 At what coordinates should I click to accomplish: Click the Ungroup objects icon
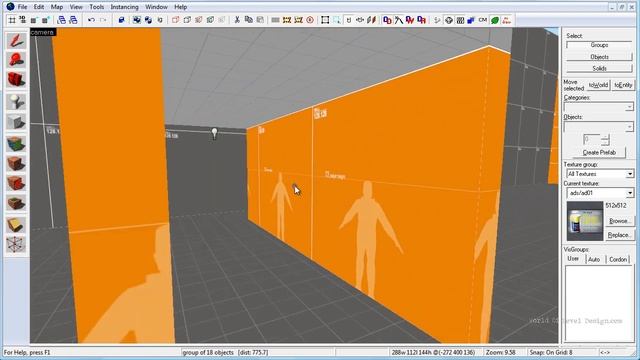pos(148,20)
